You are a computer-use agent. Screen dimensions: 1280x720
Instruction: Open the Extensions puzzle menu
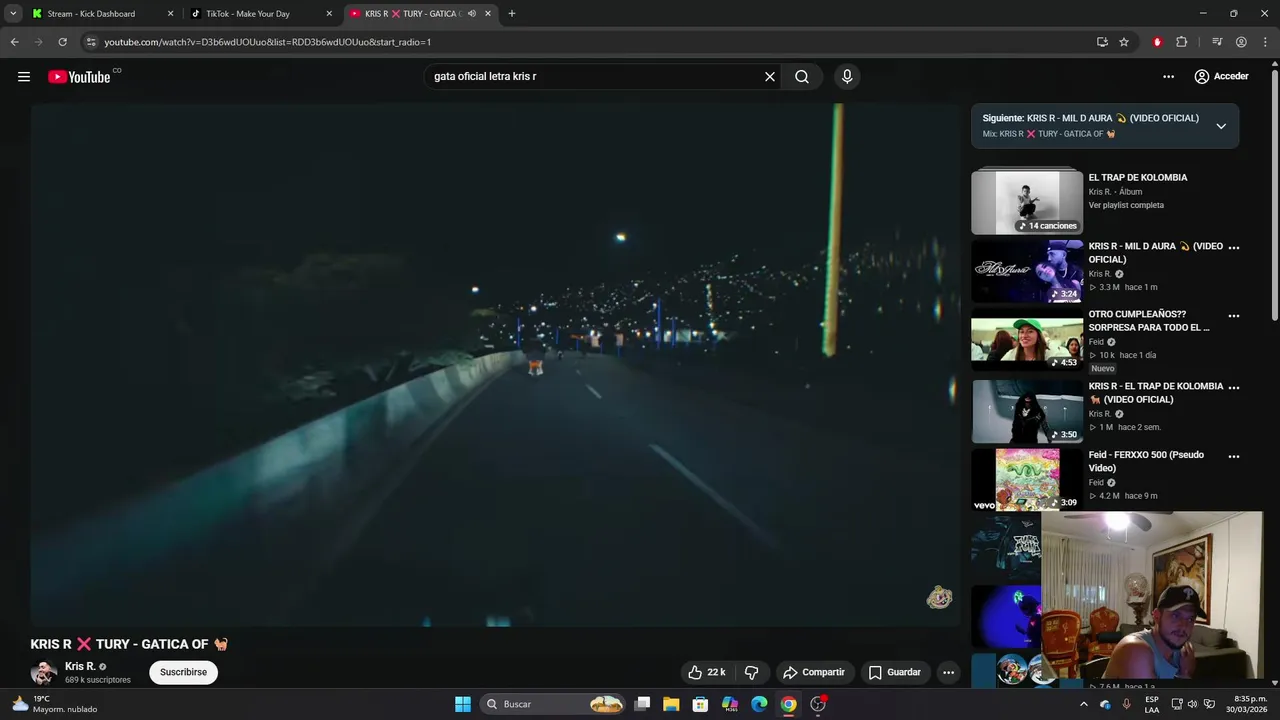[1181, 42]
